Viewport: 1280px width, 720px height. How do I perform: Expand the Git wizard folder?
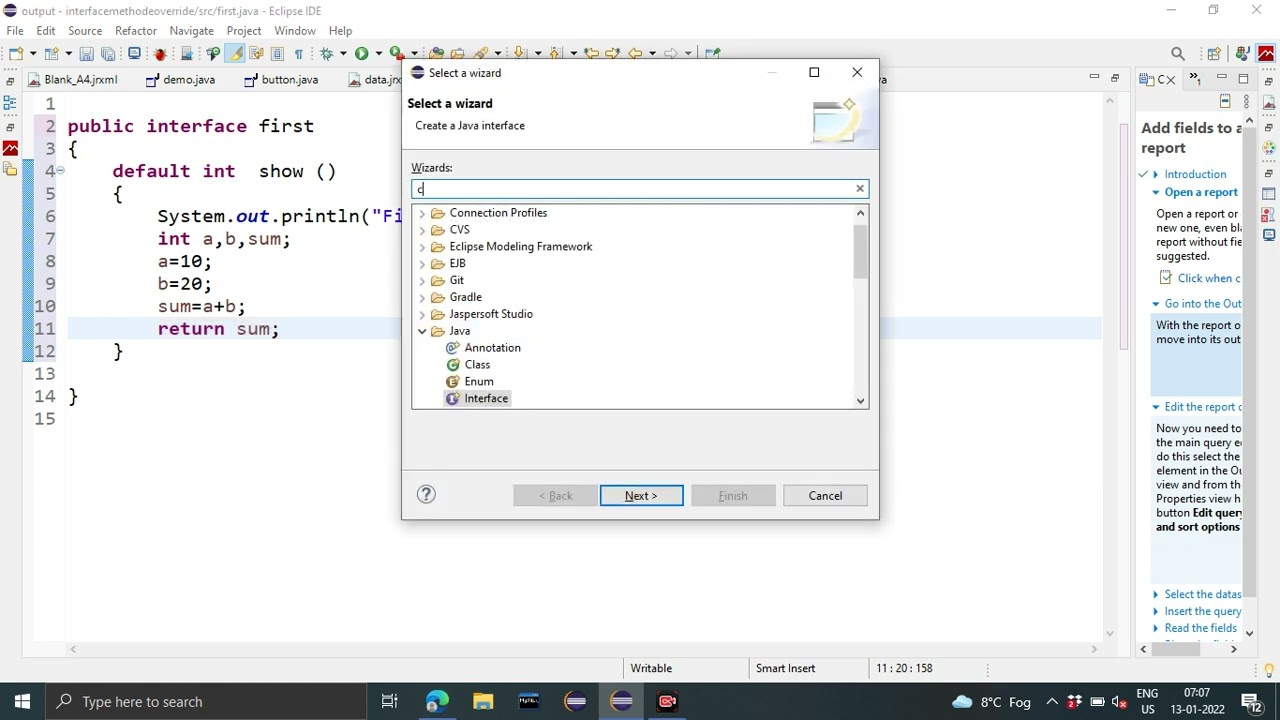(x=422, y=281)
